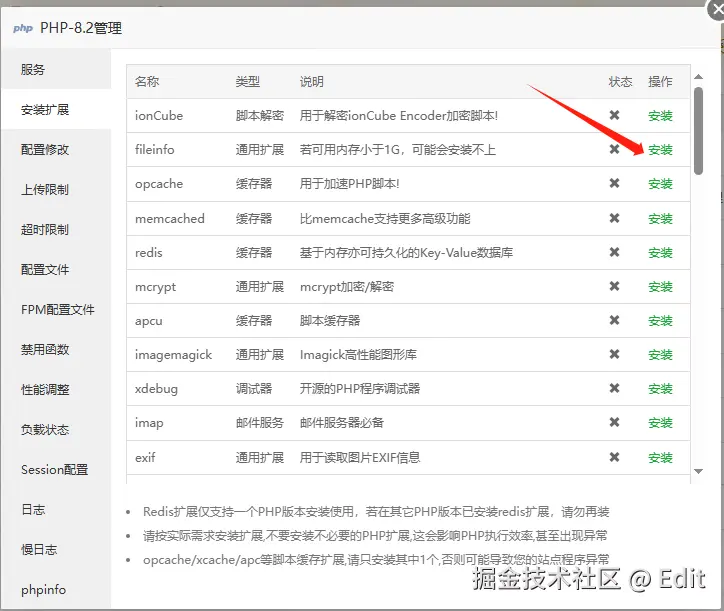Click the 名称 column header

(147, 82)
